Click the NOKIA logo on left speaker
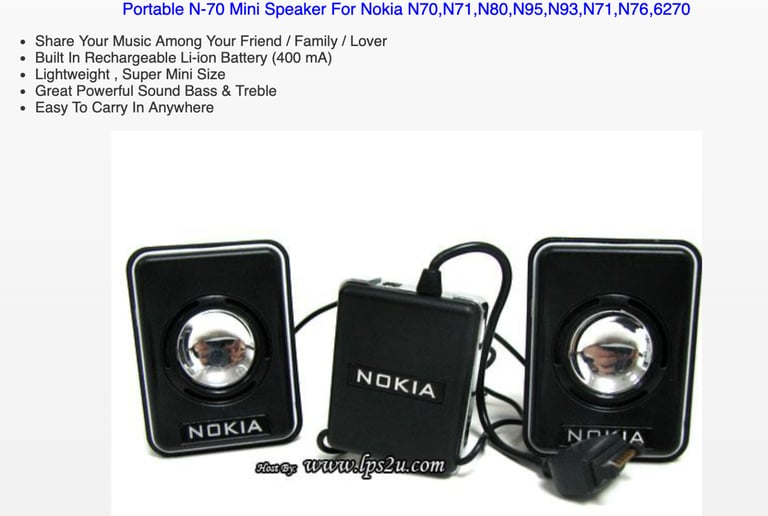Screen dimensions: 768x516 point(225,429)
